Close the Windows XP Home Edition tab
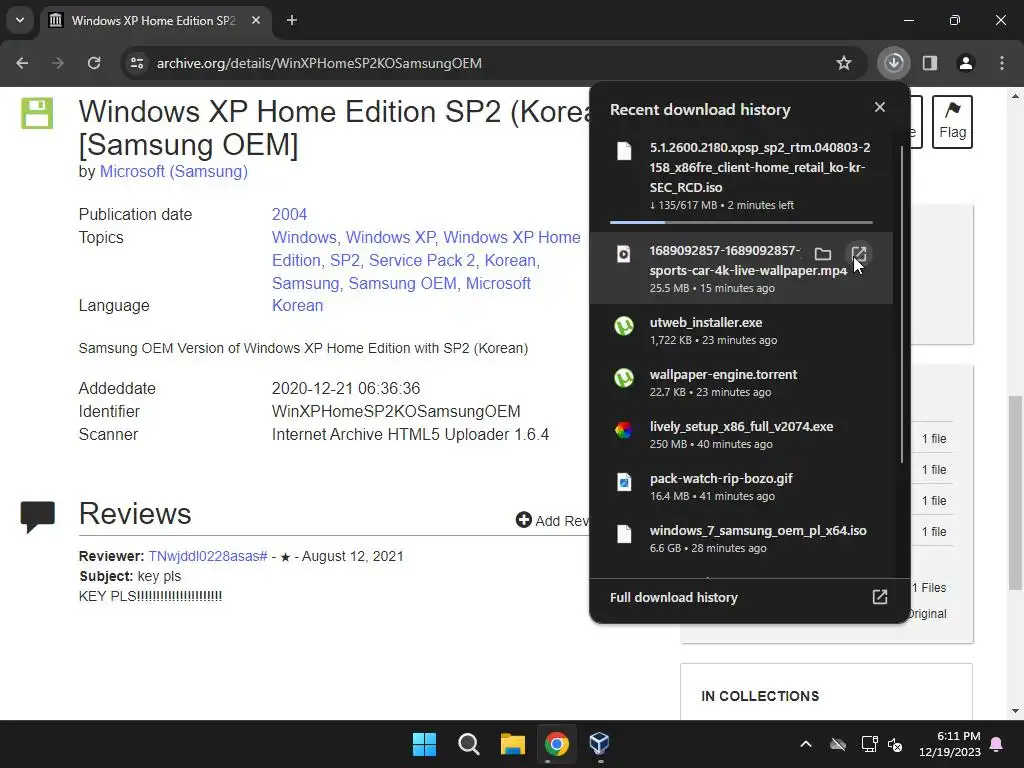The height and width of the screenshot is (768, 1024). (x=256, y=20)
